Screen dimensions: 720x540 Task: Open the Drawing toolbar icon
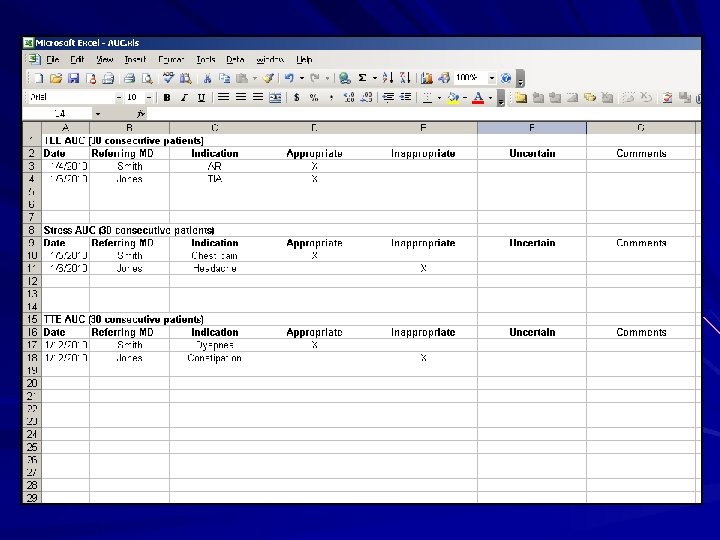[x=444, y=79]
